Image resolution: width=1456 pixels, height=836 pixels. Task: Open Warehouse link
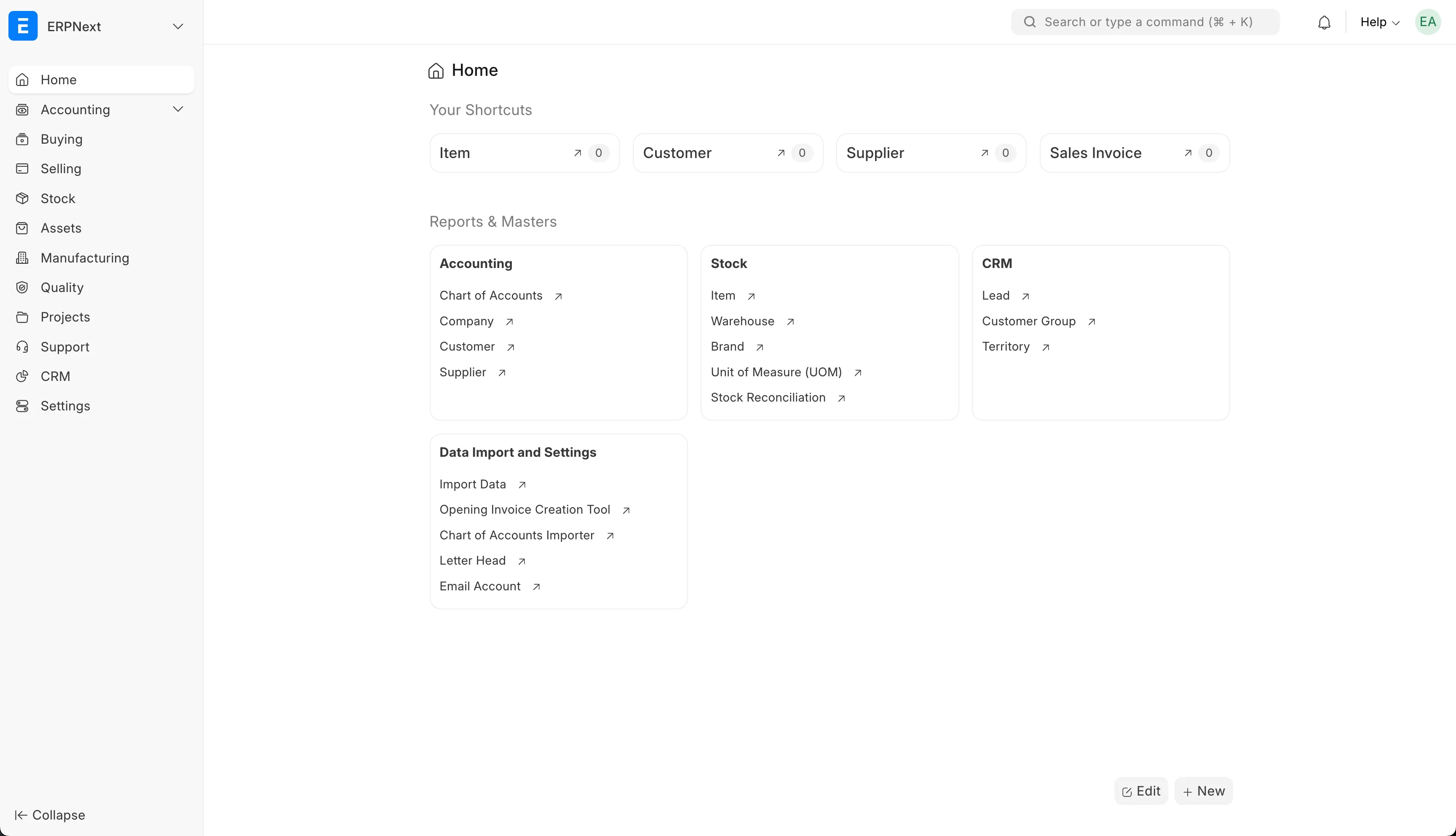(x=743, y=322)
